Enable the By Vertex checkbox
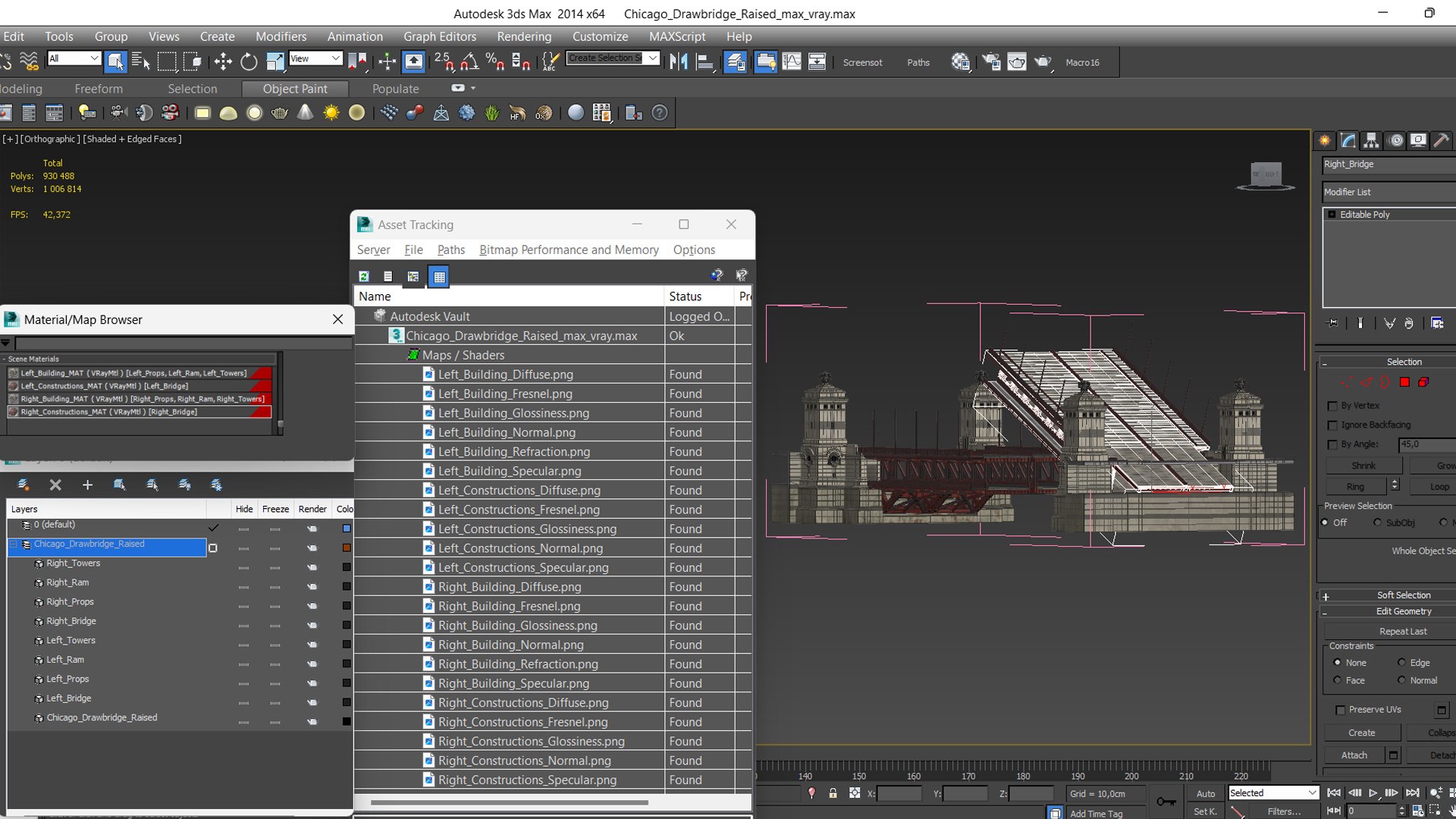Screen dimensions: 1456x819 point(1332,406)
